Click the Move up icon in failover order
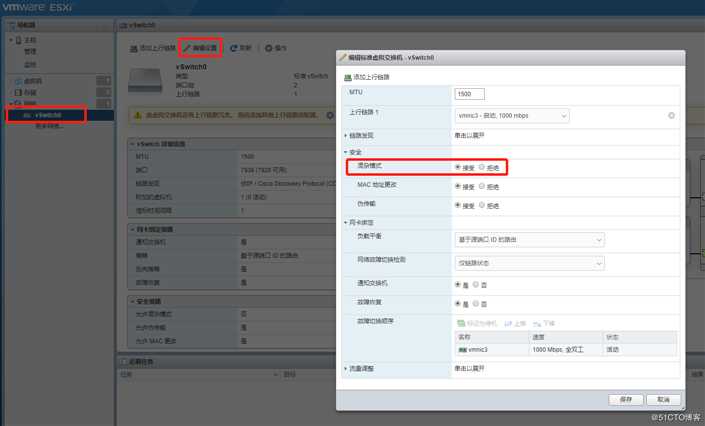The image size is (705, 426). [508, 323]
